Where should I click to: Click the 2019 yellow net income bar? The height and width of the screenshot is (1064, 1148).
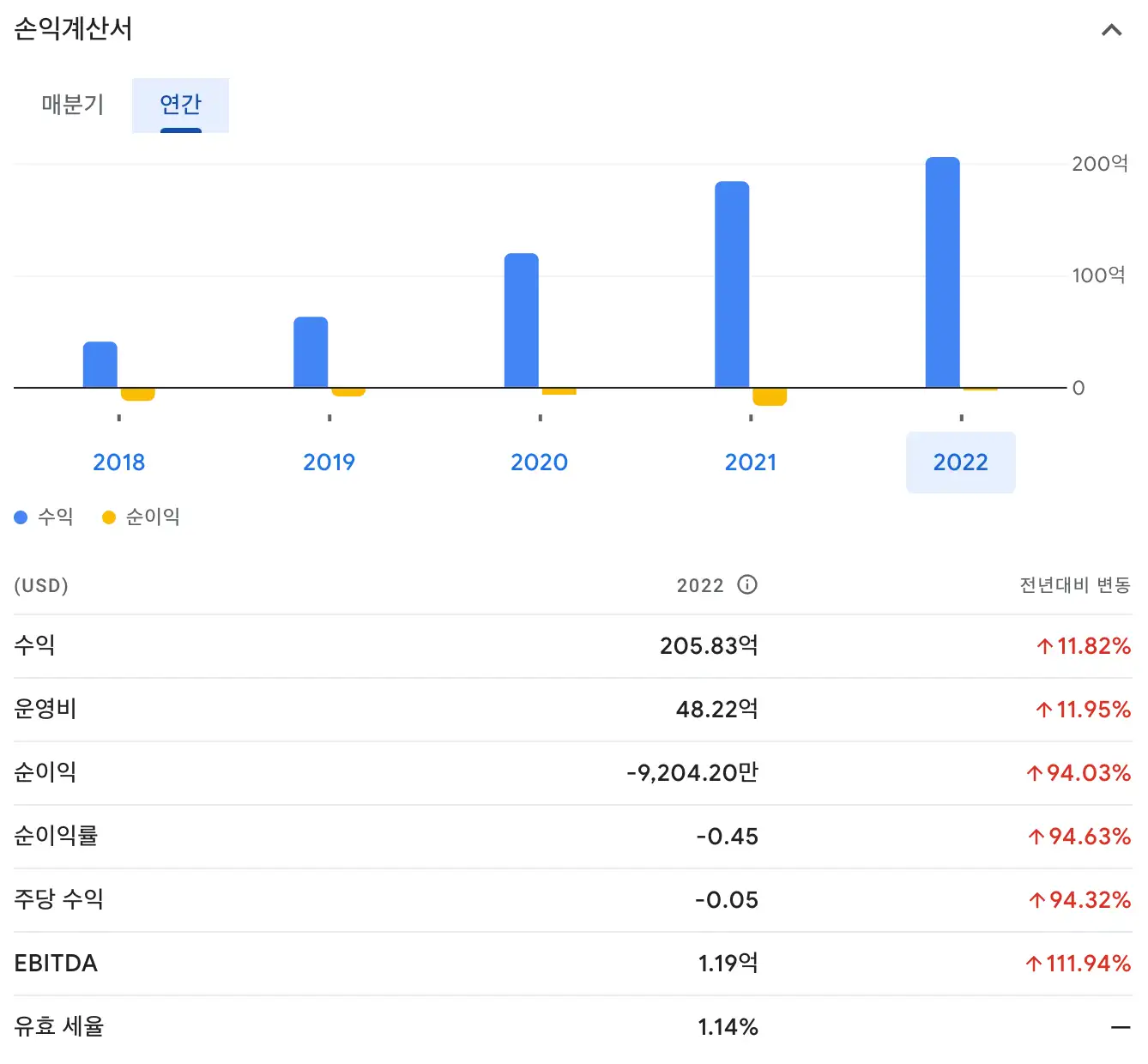(347, 393)
